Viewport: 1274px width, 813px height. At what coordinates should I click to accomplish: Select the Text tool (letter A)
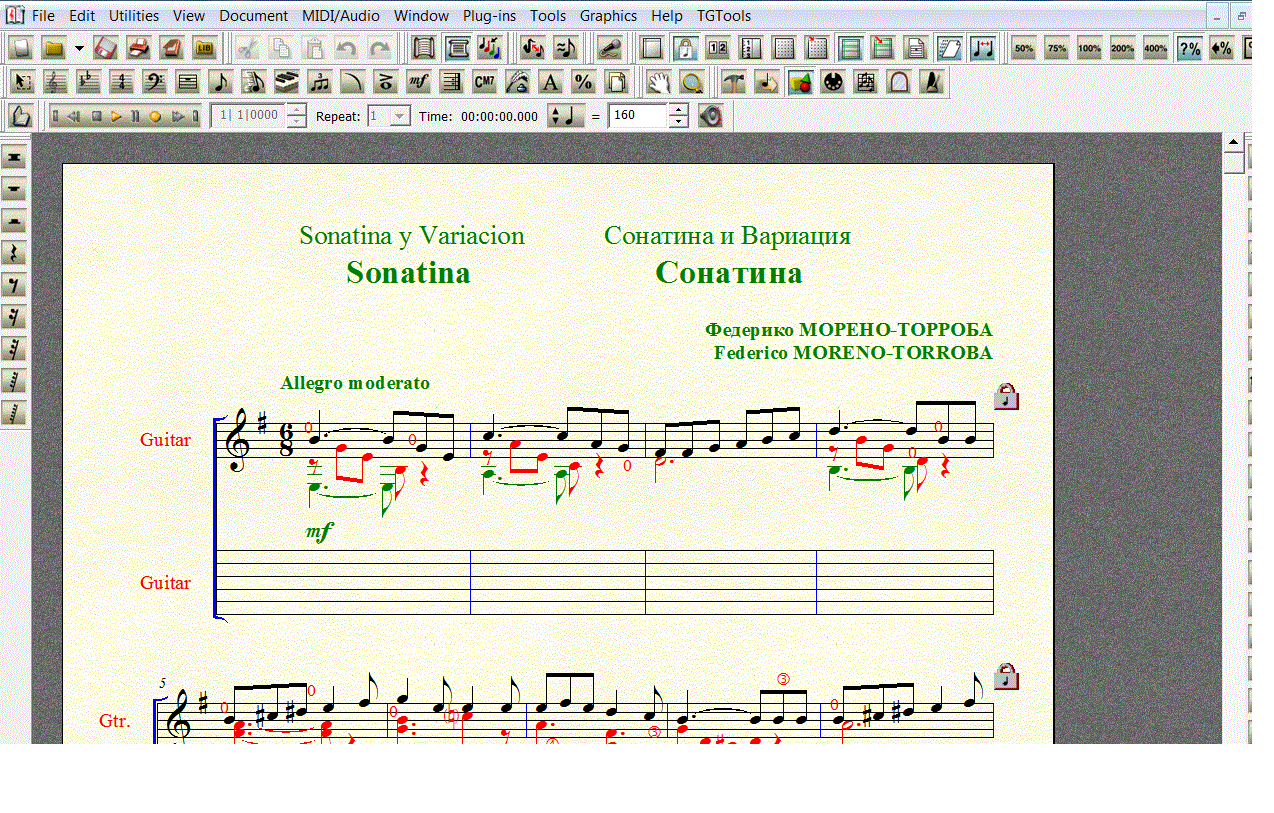coord(549,82)
